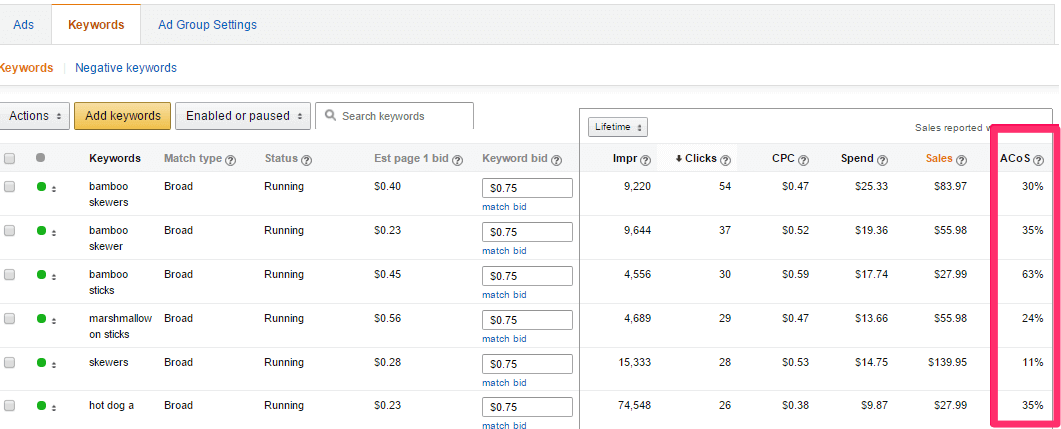The image size is (1061, 429).
Task: Click the help icon beside Spend
Action: (882, 161)
